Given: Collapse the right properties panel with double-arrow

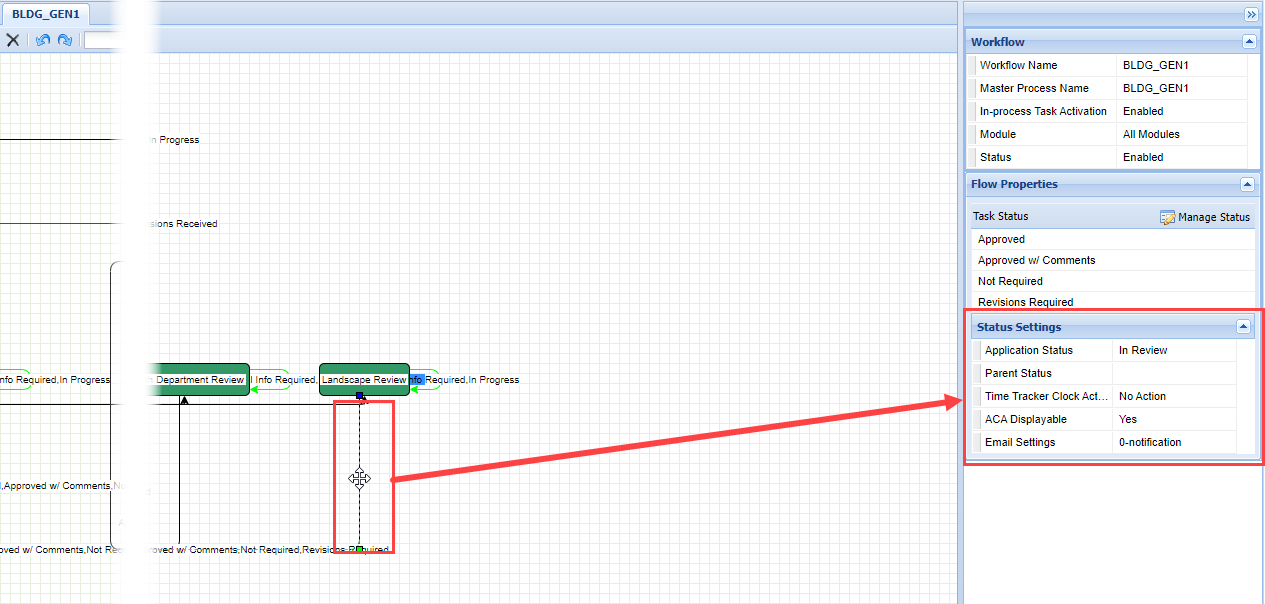Looking at the screenshot, I should pos(1251,14).
